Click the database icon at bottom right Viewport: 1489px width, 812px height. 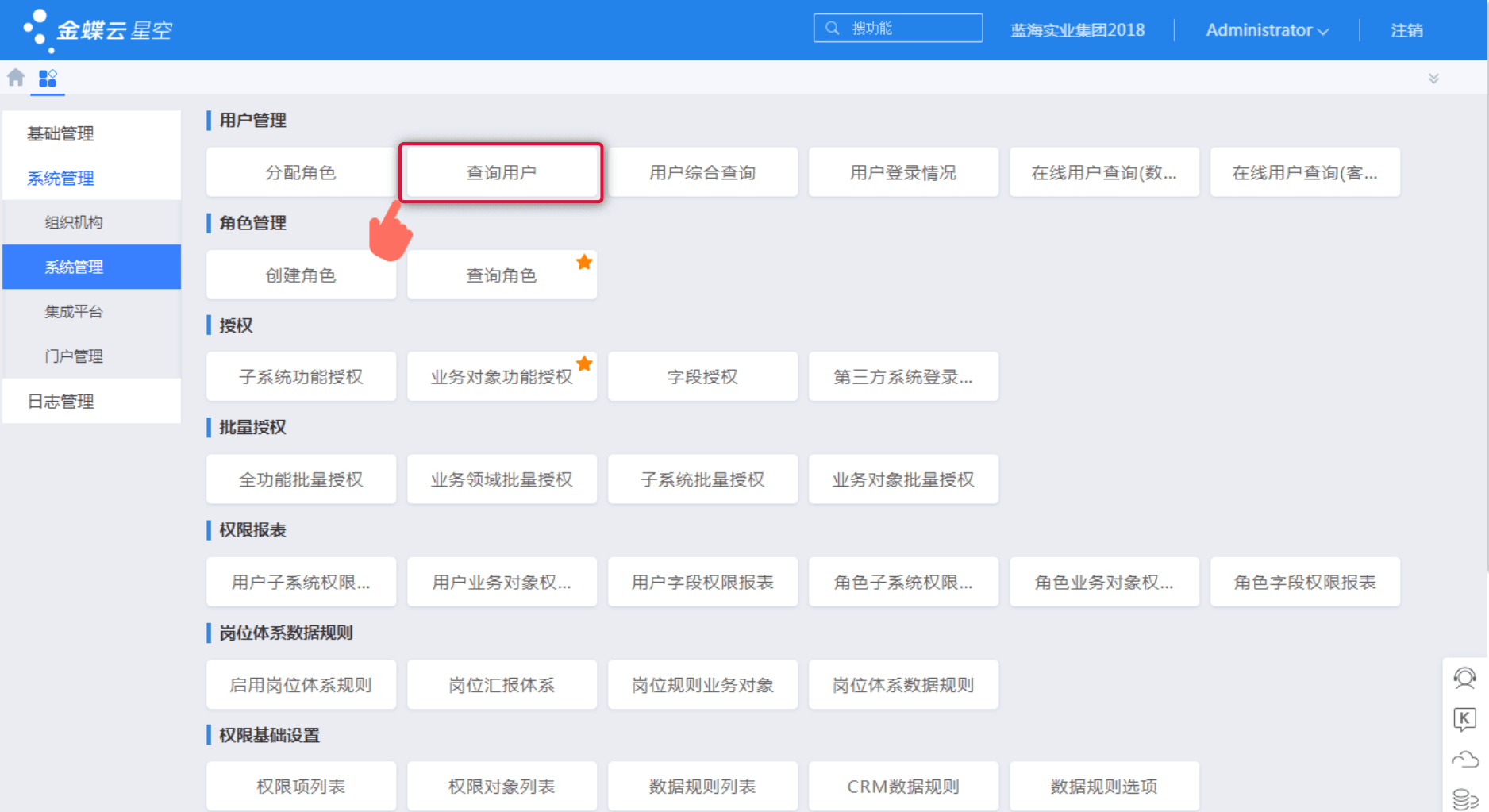(x=1464, y=796)
